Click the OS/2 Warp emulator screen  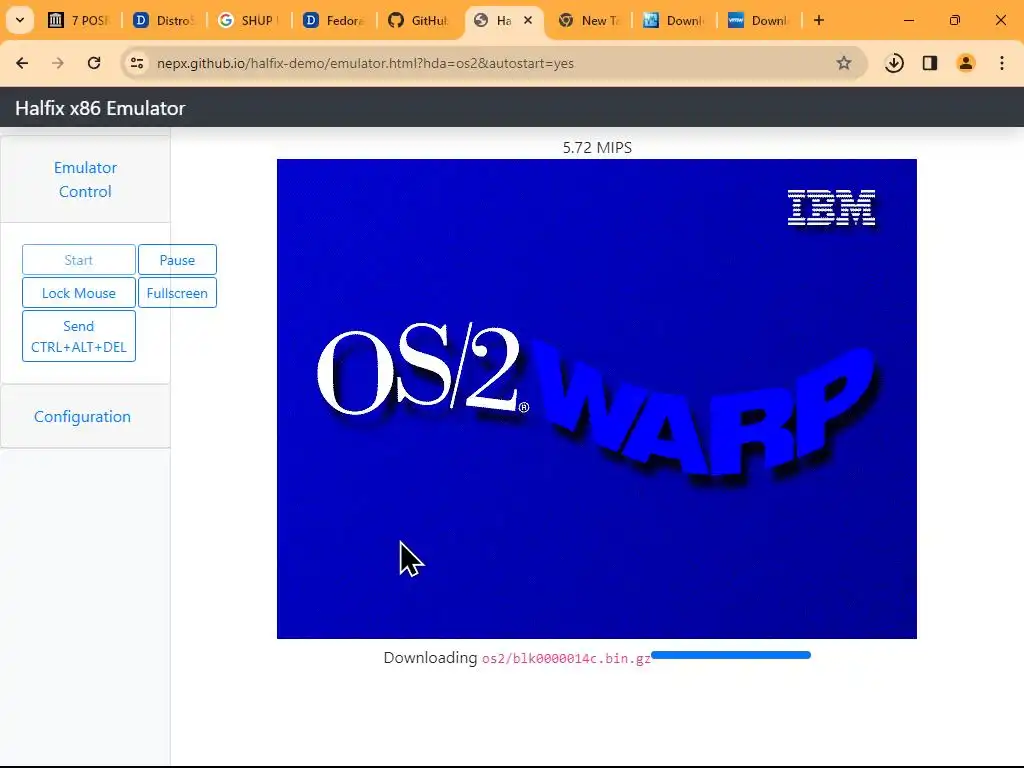pos(597,399)
